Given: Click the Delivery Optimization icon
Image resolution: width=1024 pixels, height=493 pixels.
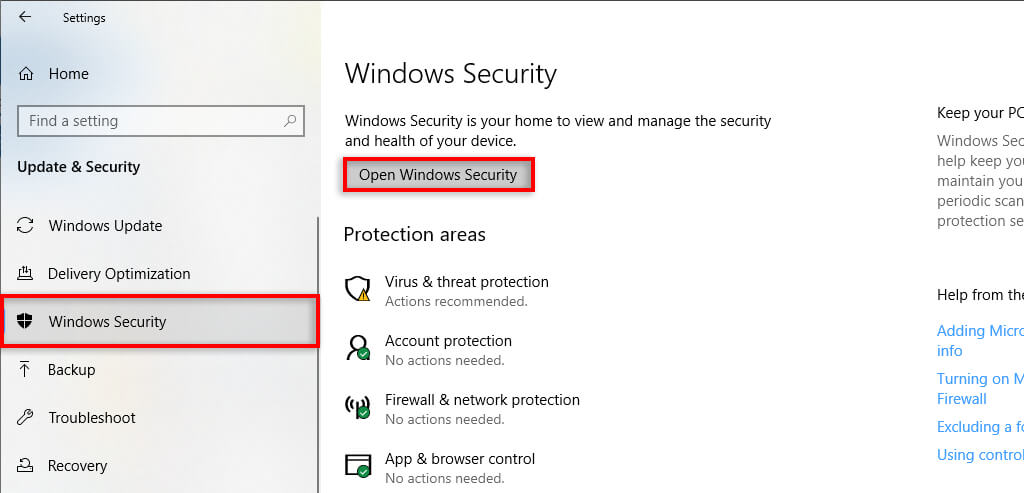Looking at the screenshot, I should (x=26, y=274).
